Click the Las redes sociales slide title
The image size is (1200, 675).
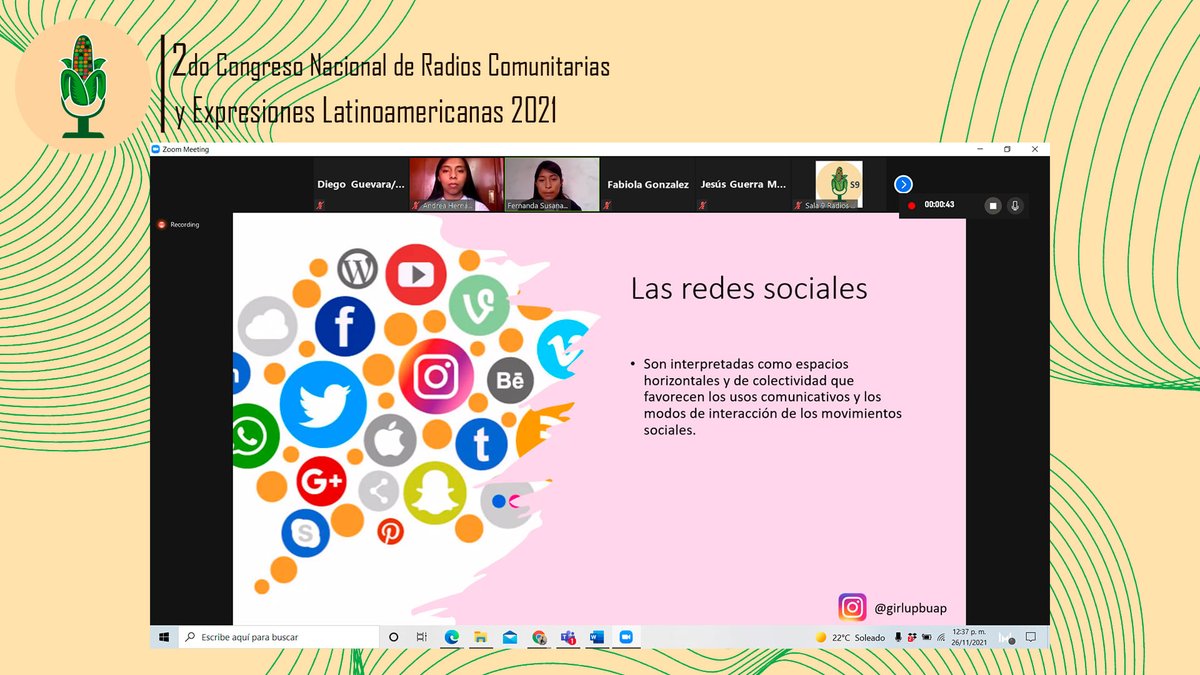tap(749, 289)
